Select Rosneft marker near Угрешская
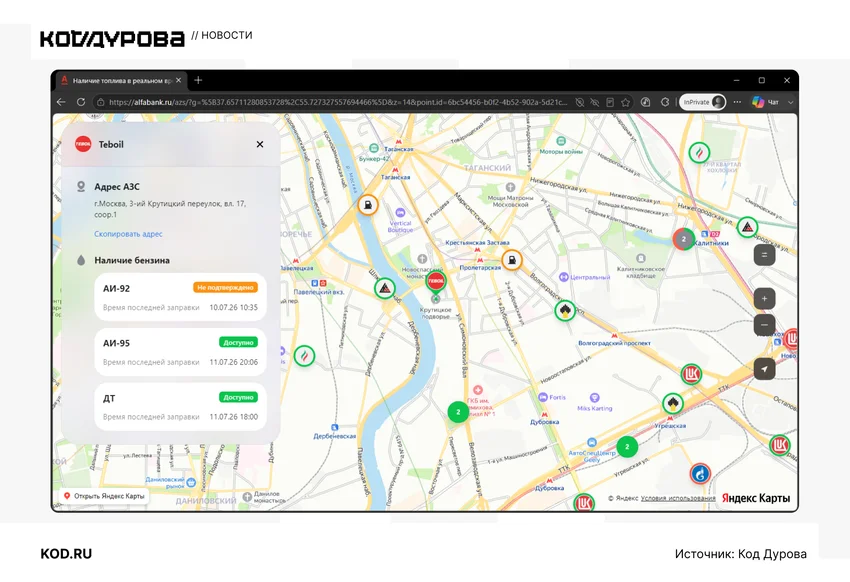The image size is (850, 582). (x=673, y=403)
